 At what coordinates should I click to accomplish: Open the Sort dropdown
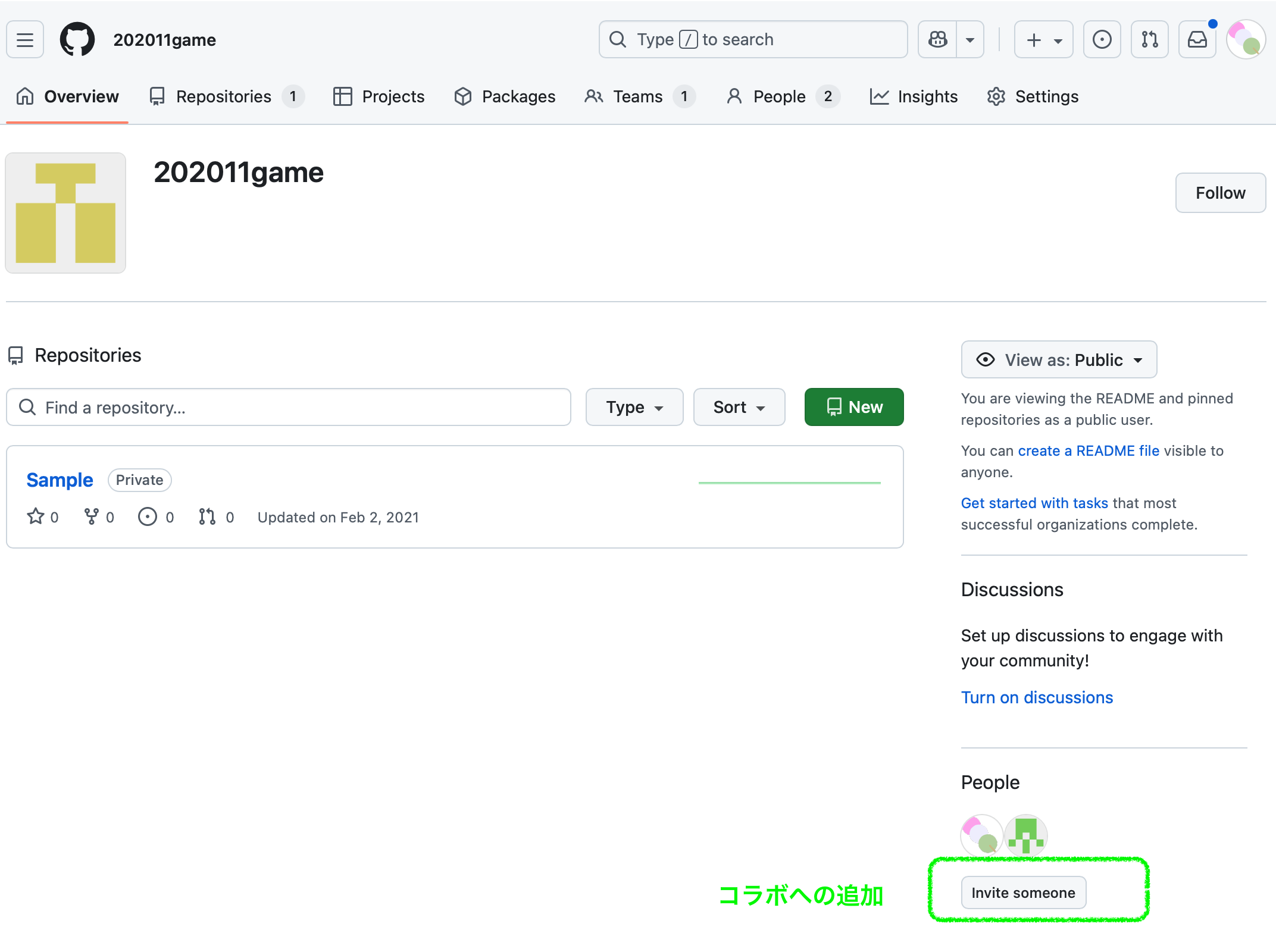[x=739, y=408]
